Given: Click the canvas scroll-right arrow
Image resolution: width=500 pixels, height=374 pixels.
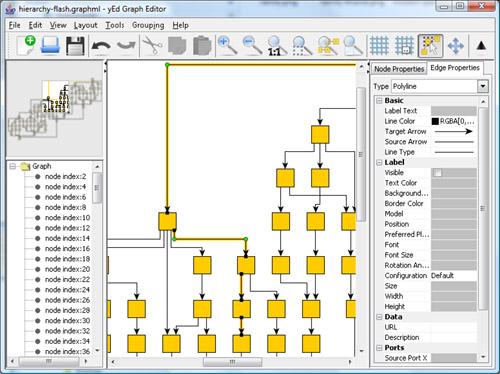Looking at the screenshot, I should 350,362.
